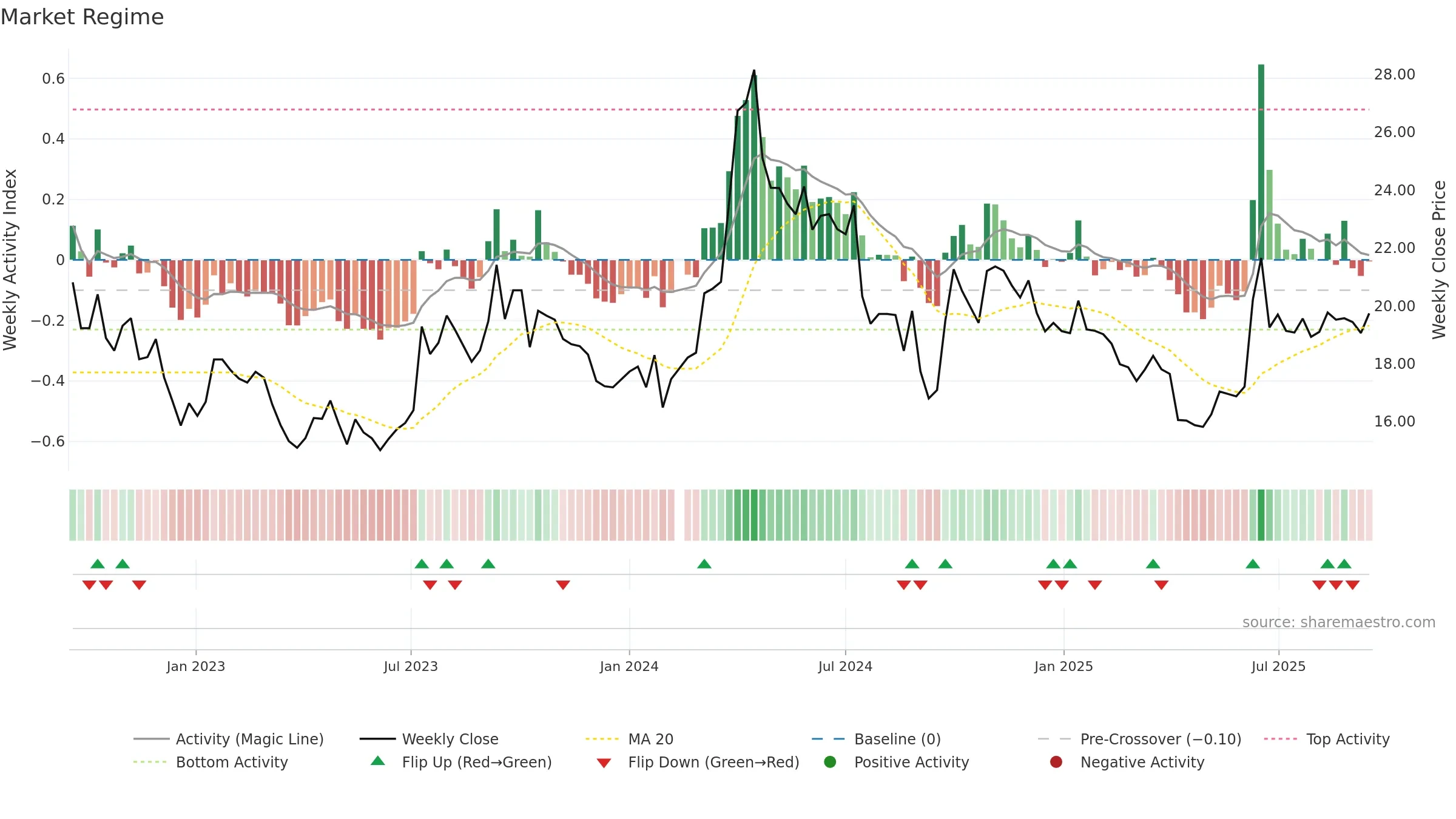Click the darkest green heat-strip cell for mid-2025
Screen dimensions: 1456x819
coord(1261,515)
